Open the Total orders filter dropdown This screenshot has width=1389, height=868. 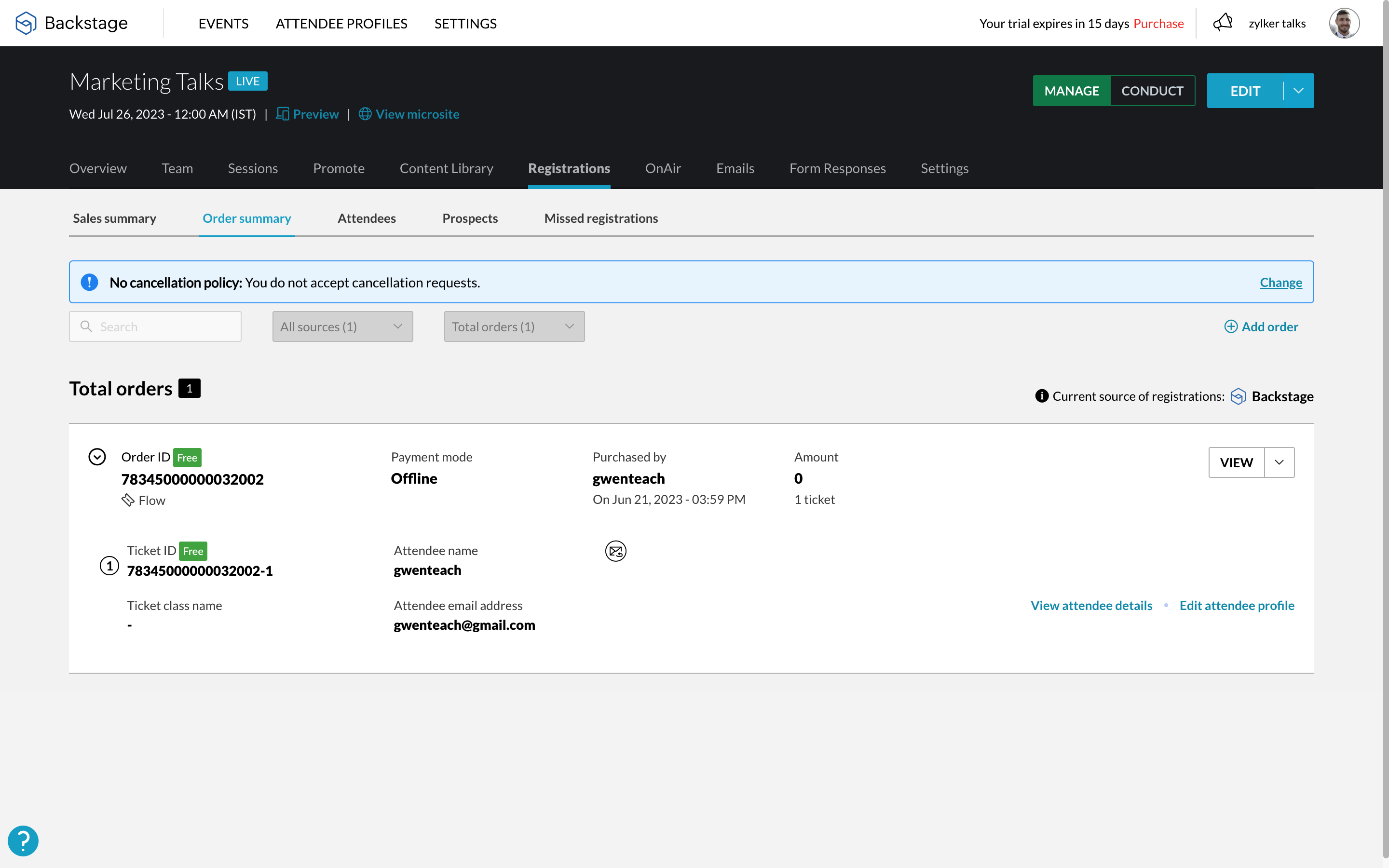514,326
